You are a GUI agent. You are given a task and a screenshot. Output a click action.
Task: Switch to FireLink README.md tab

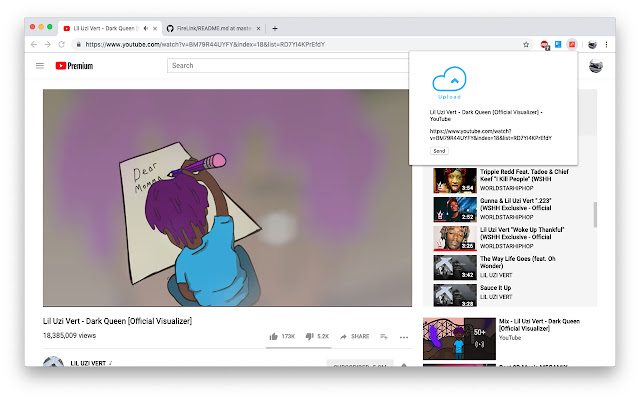click(213, 29)
